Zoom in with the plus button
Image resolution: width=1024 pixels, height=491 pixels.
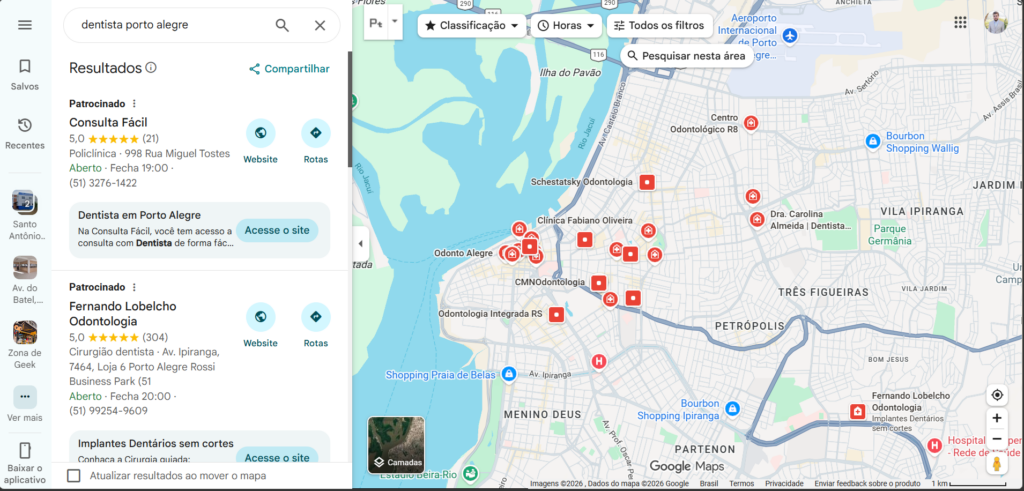(x=997, y=418)
